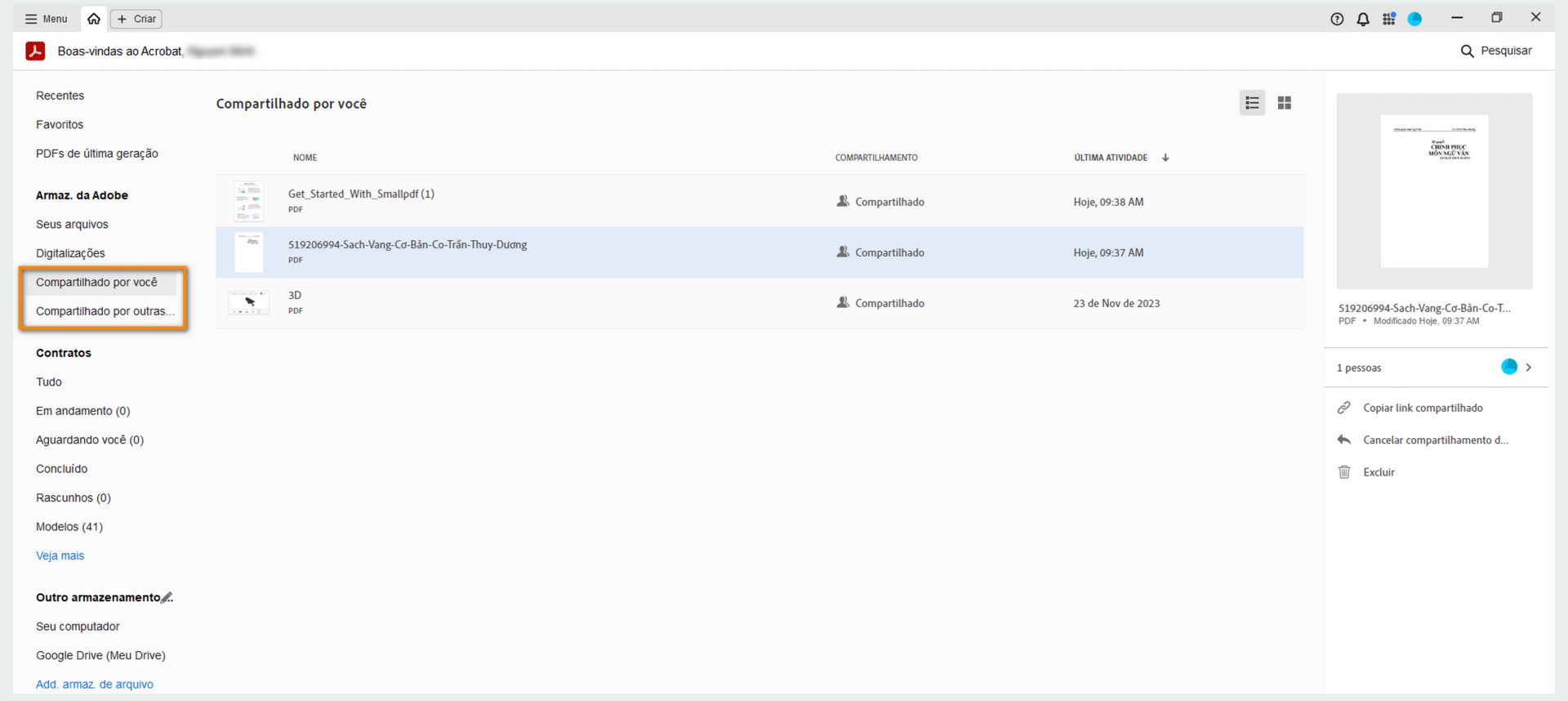The image size is (1568, 701).
Task: Open Favoritos in the sidebar
Action: pos(60,124)
